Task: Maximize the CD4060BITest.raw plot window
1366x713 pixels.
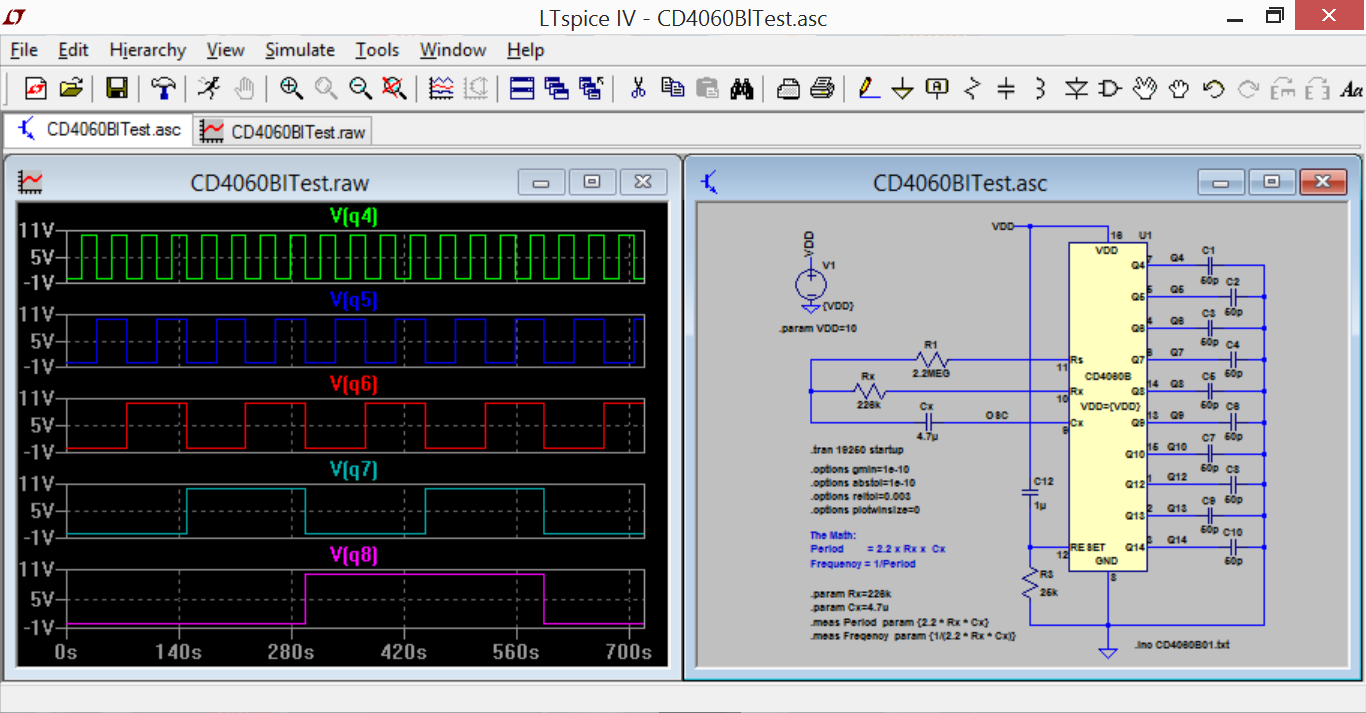Action: [x=592, y=182]
